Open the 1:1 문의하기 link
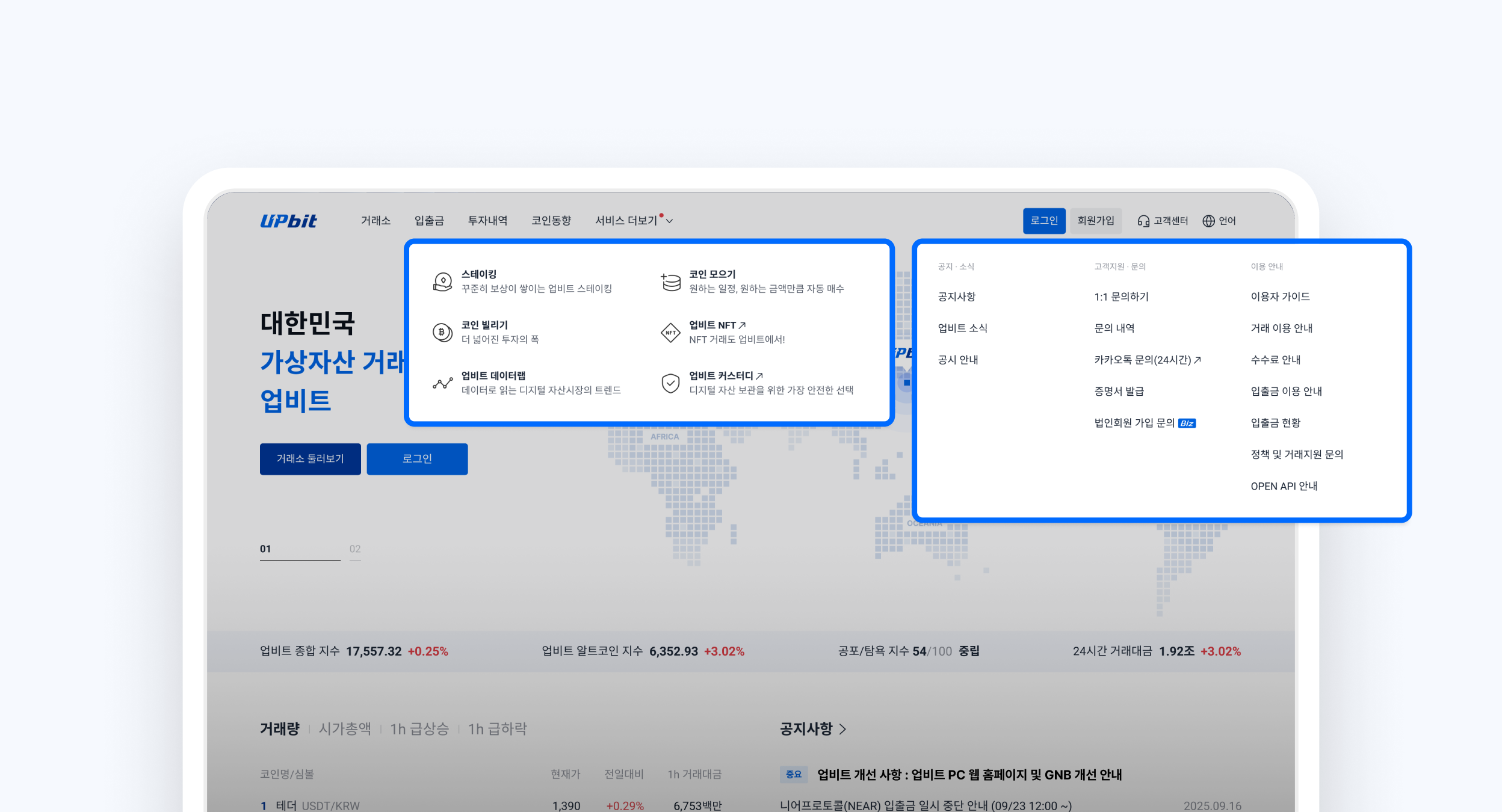The height and width of the screenshot is (812, 1502). [1121, 297]
